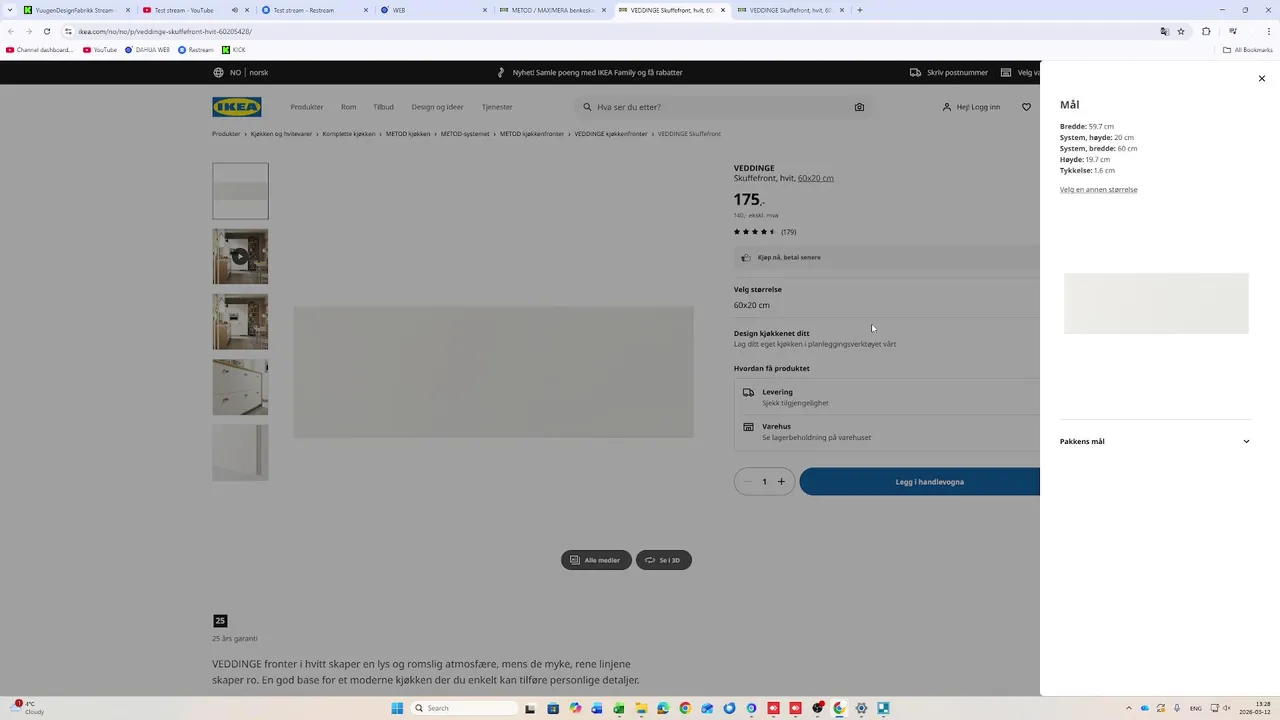Click Kjøp nå, betal senere banner

pos(887,257)
